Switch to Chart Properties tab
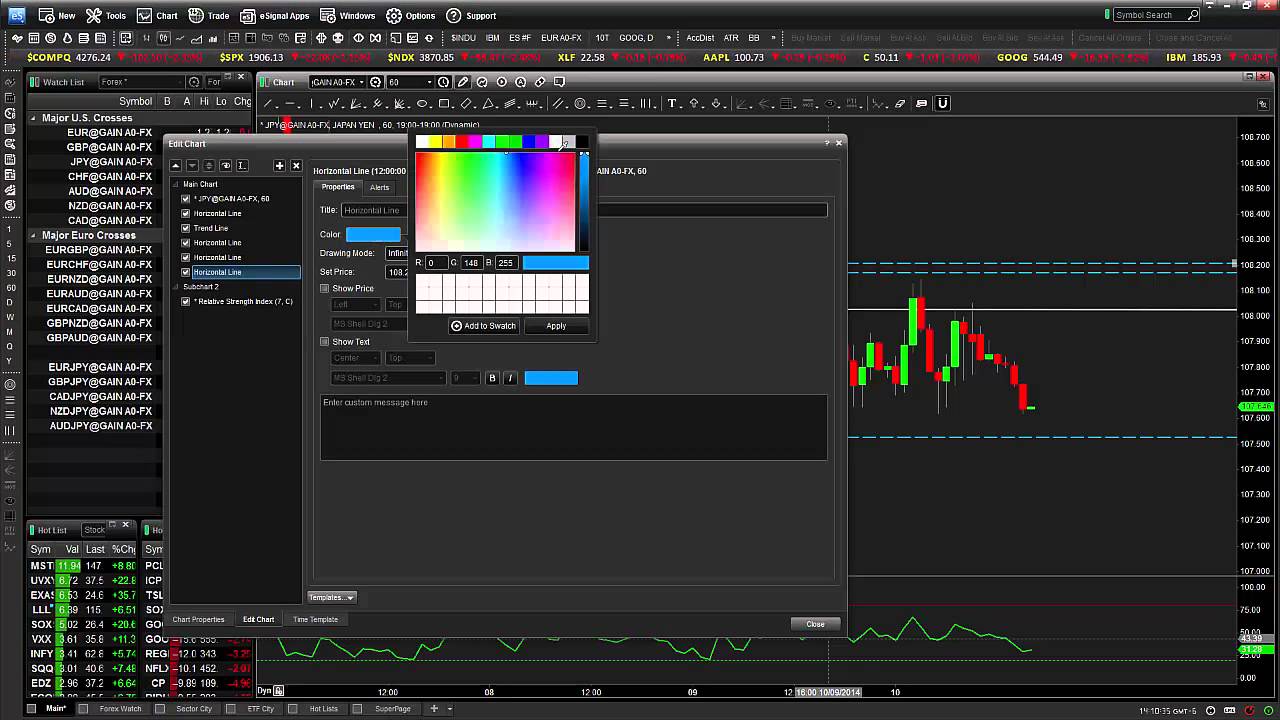 click(198, 619)
